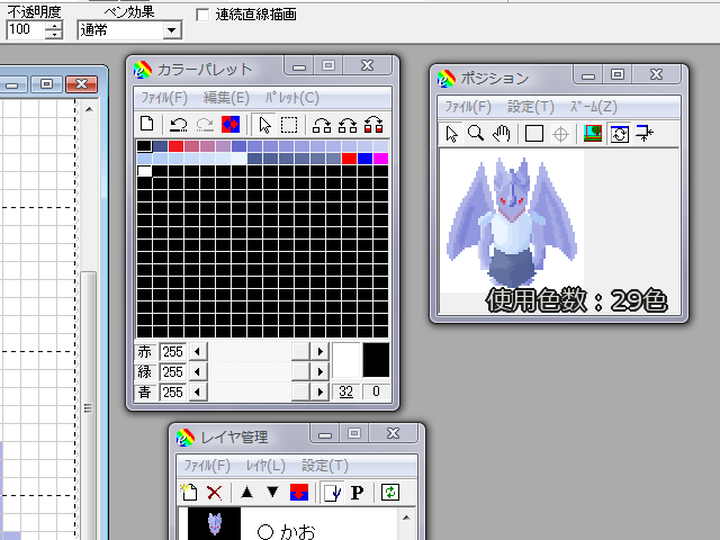
Task: Click the red (赤) slider thumb
Action: pyautogui.click(x=301, y=352)
